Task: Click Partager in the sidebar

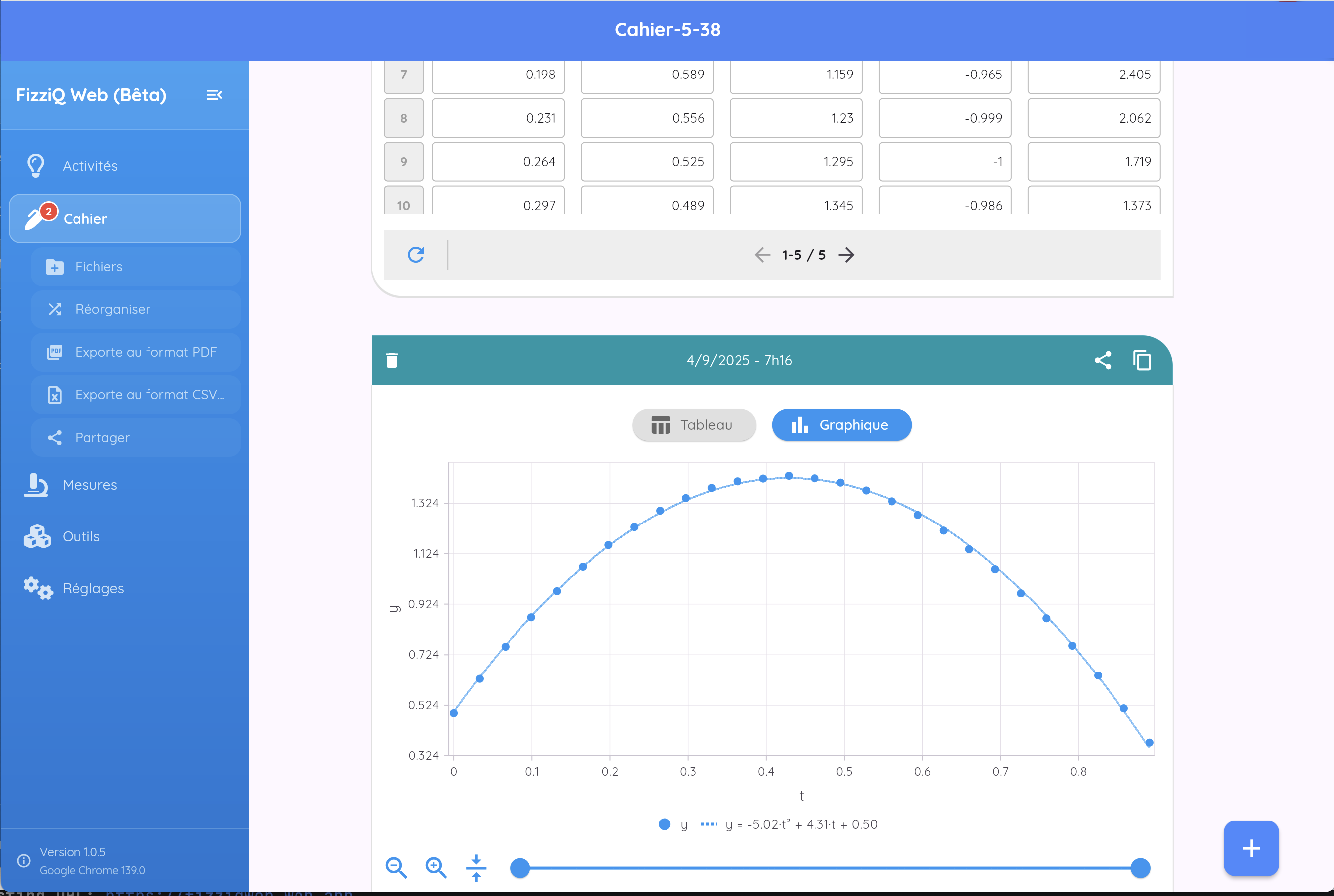Action: 136,437
